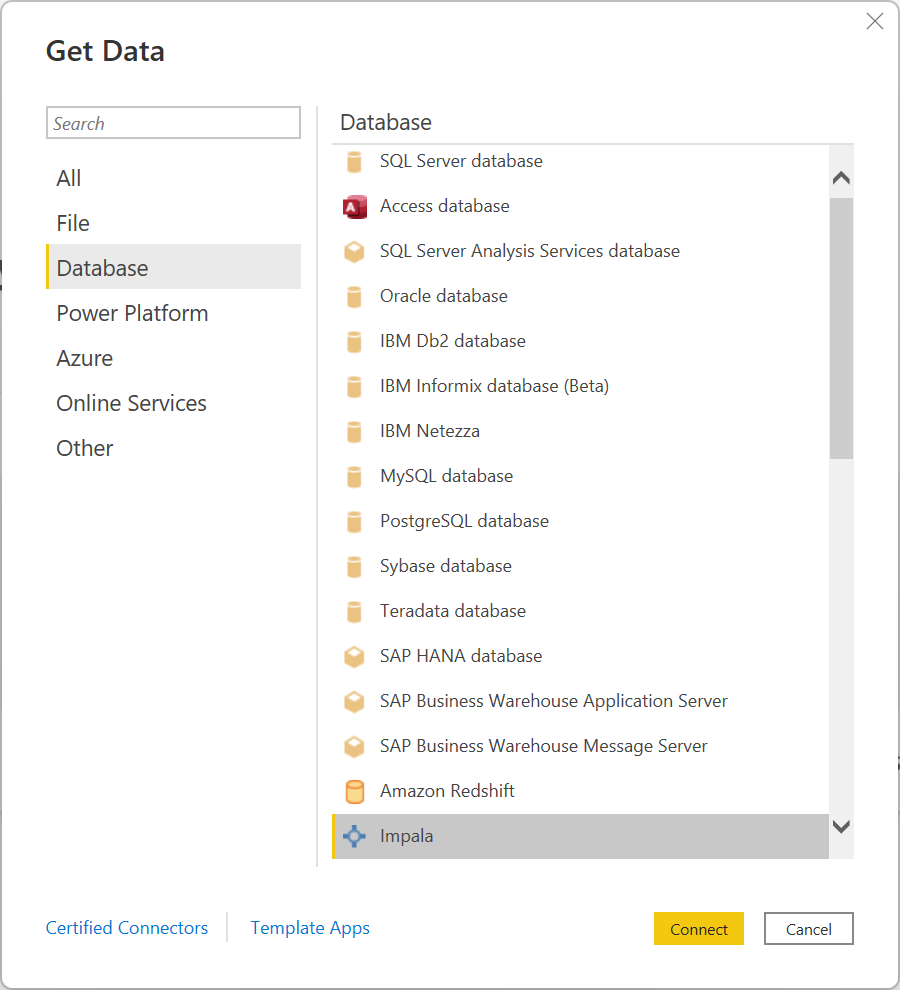Click the IBM Db2 database icon
Screen dimensions: 900x990
point(354,341)
